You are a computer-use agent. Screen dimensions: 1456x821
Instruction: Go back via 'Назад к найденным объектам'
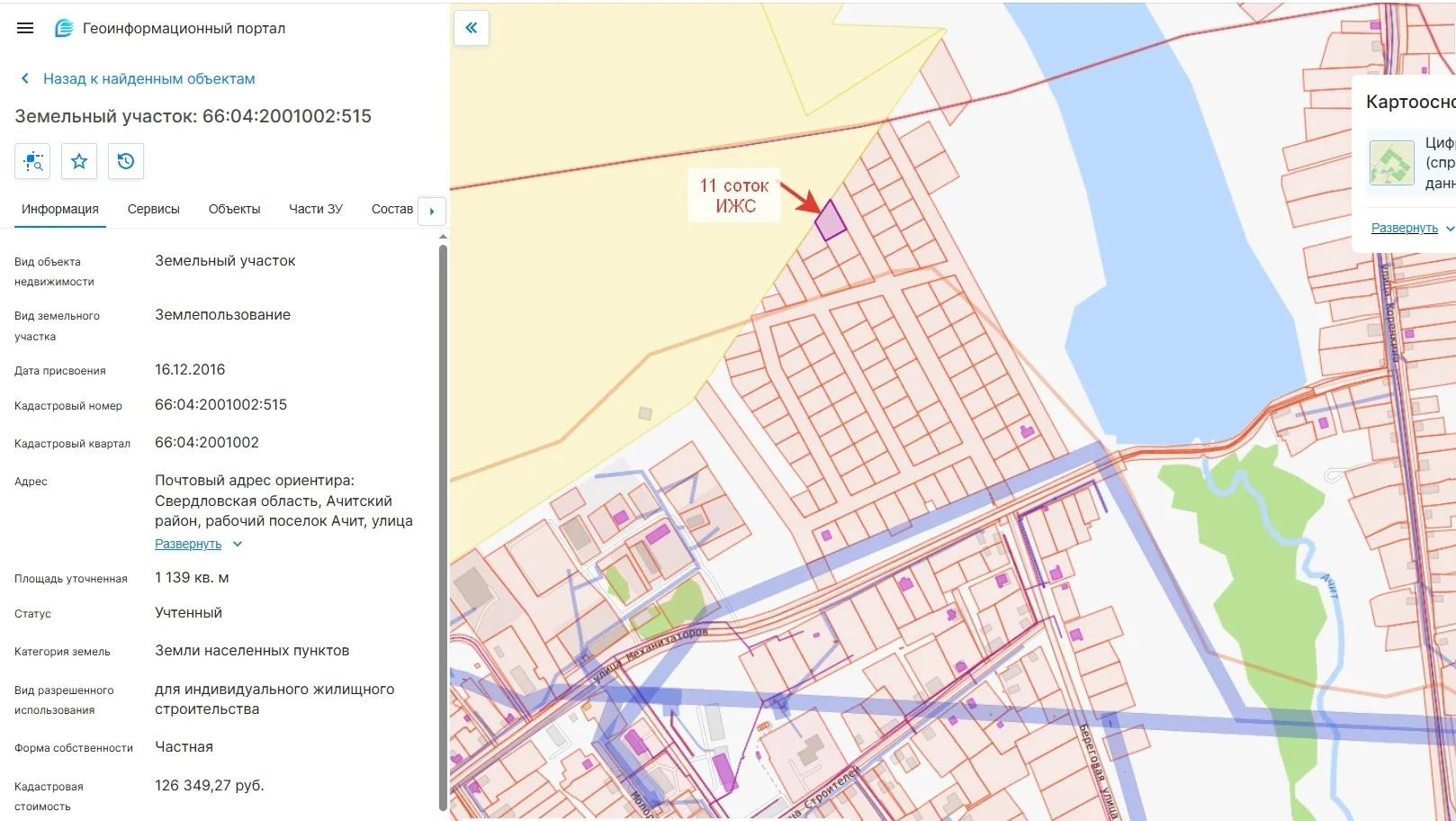tap(149, 78)
